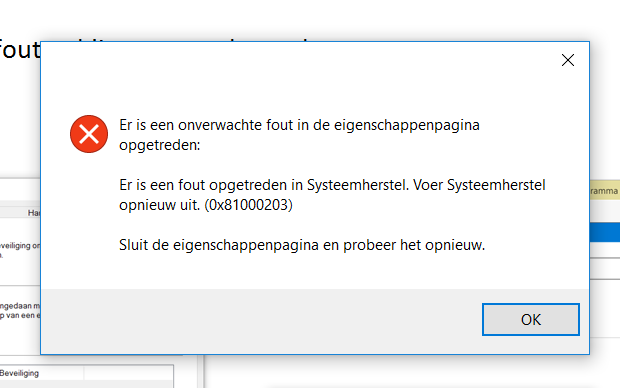Screen dimensions: 620x388
Task: Click the OK button in error dialog
Action: [531, 320]
